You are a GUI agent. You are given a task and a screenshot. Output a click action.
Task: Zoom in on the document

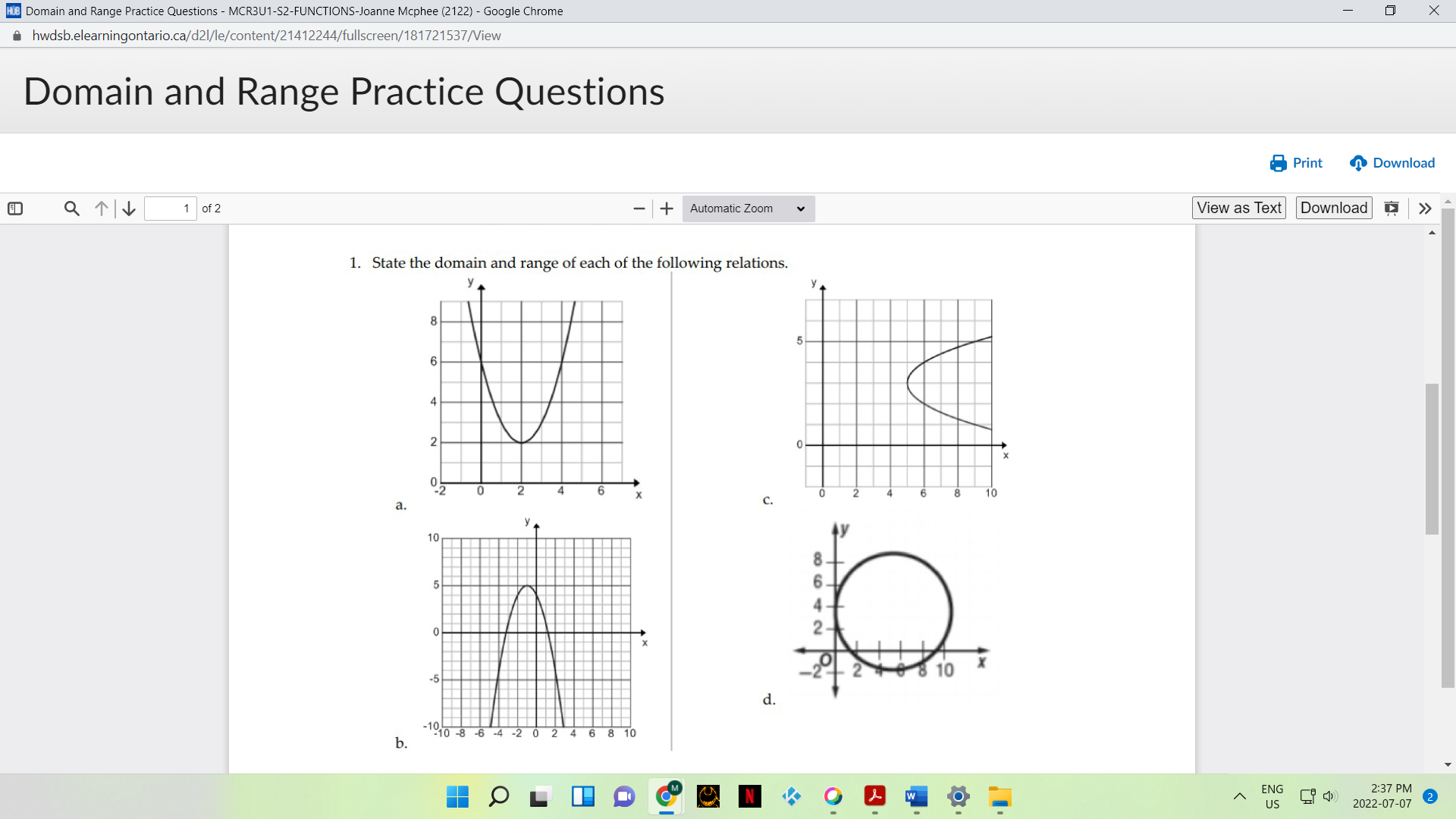tap(666, 208)
